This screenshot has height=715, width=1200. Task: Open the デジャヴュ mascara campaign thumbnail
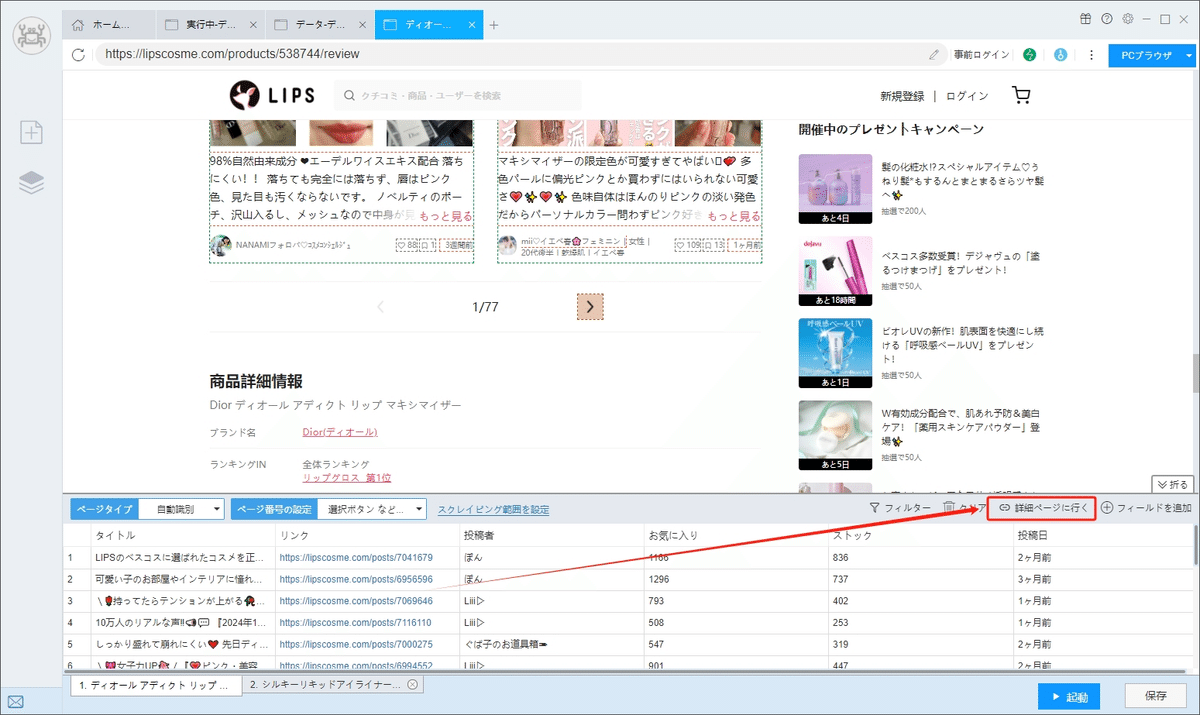tap(835, 271)
